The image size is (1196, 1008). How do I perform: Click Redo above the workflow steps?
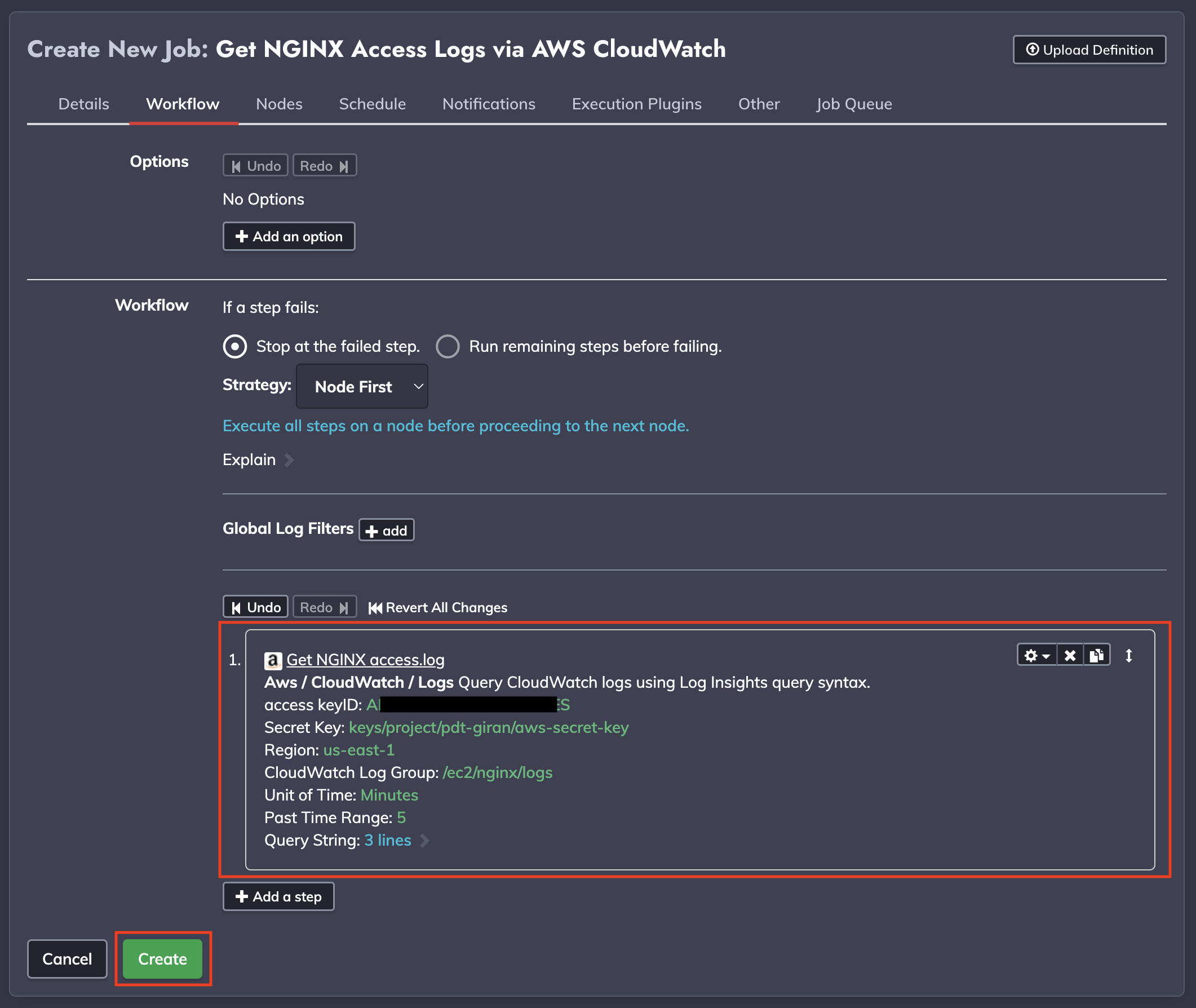coord(325,607)
